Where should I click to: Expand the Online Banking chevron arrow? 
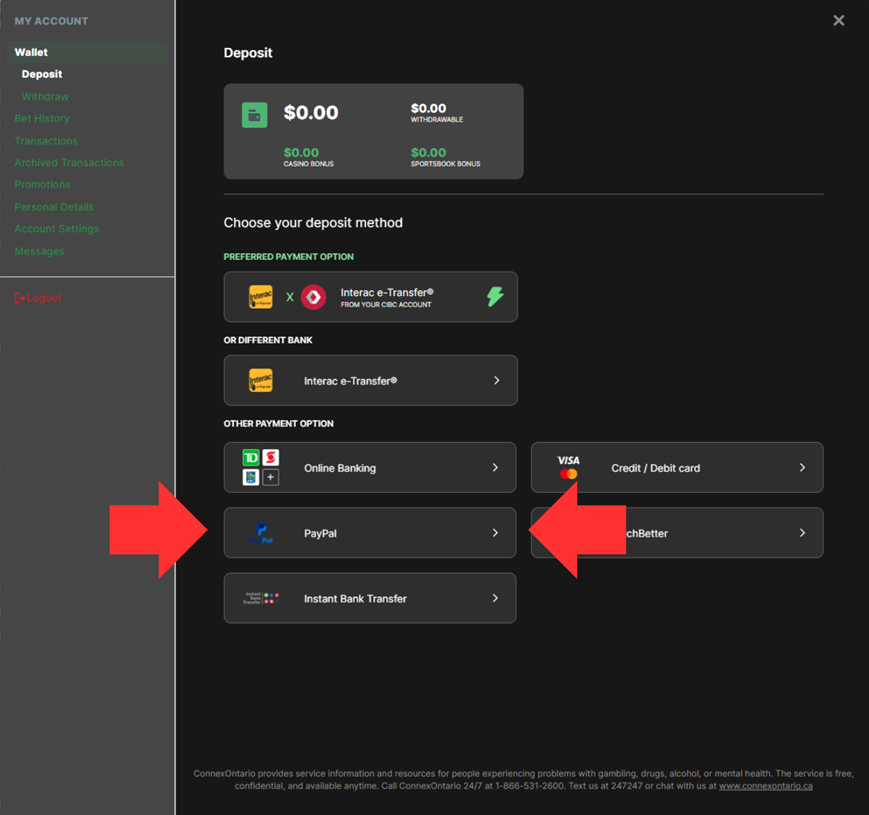495,467
